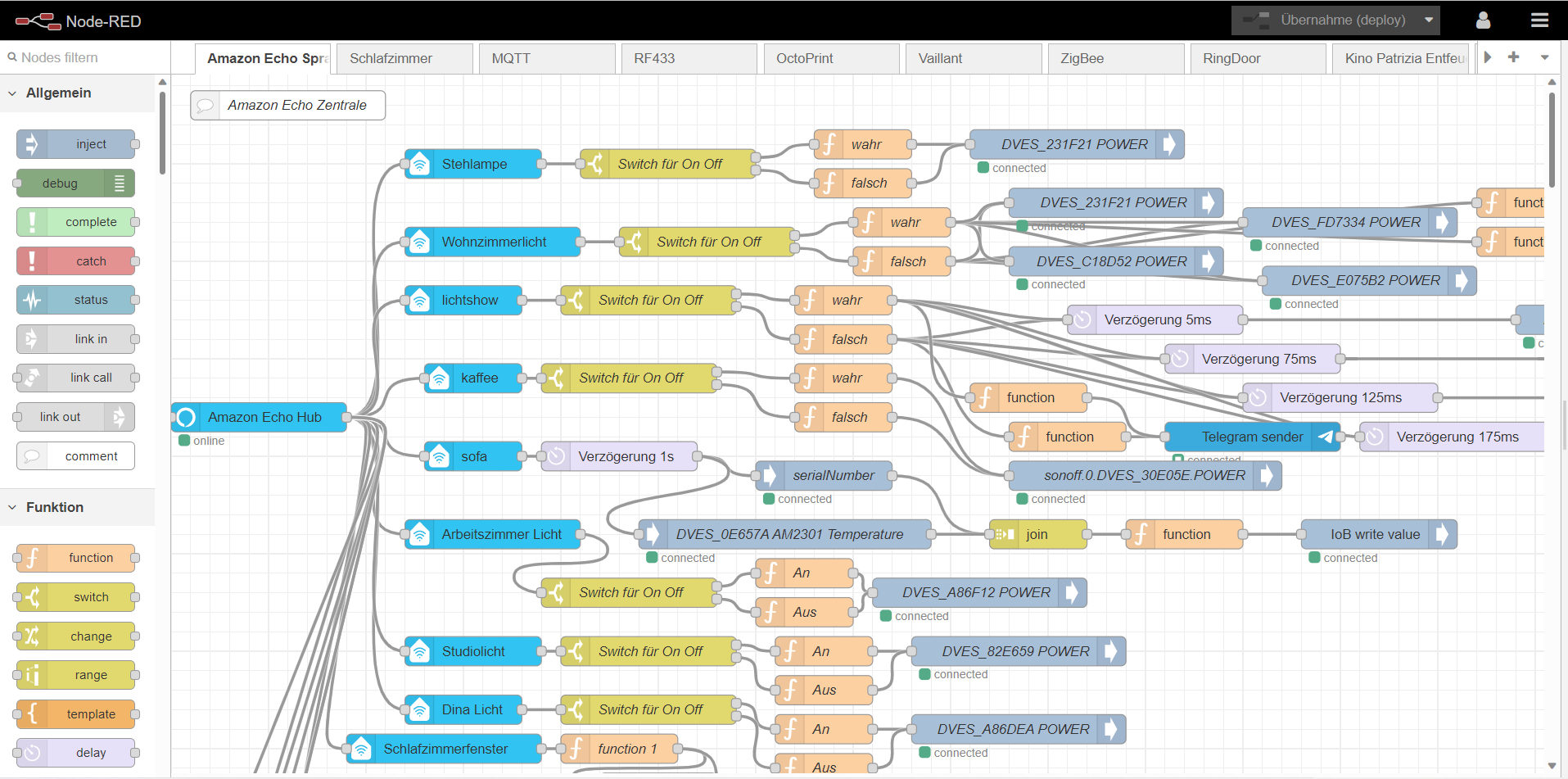This screenshot has height=779, width=1568.
Task: Click the Verzögerung 5ms delay node
Action: point(1155,319)
